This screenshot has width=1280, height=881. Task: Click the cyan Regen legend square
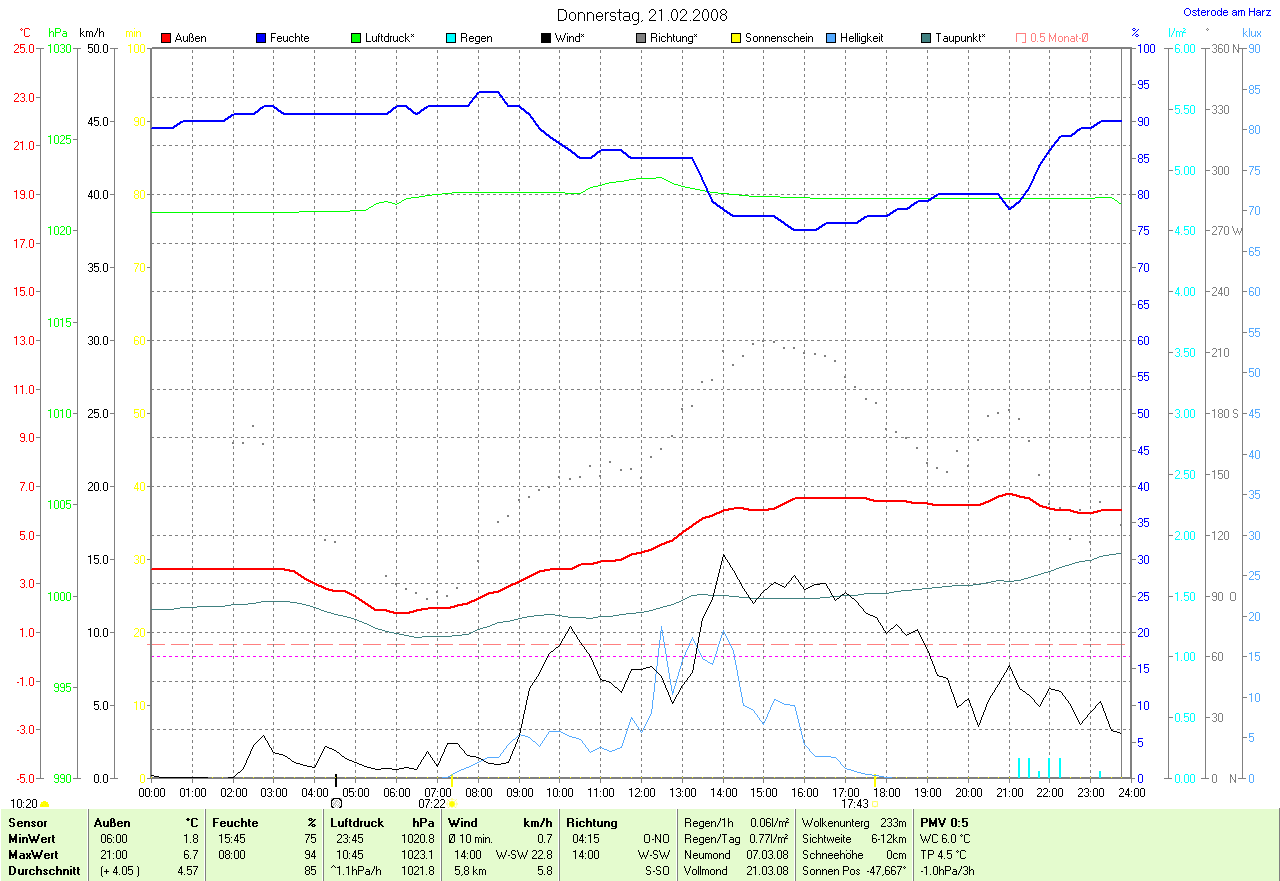click(x=451, y=38)
